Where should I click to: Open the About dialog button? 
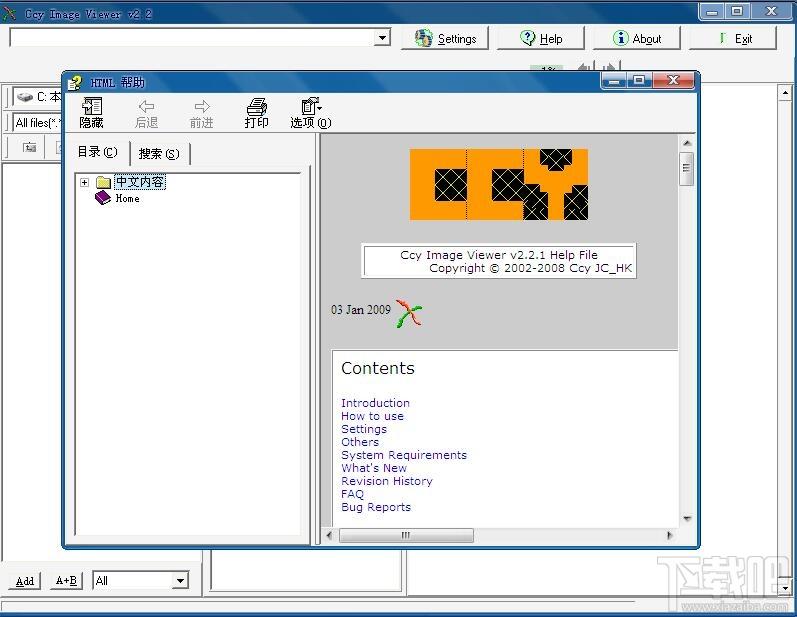[x=636, y=39]
